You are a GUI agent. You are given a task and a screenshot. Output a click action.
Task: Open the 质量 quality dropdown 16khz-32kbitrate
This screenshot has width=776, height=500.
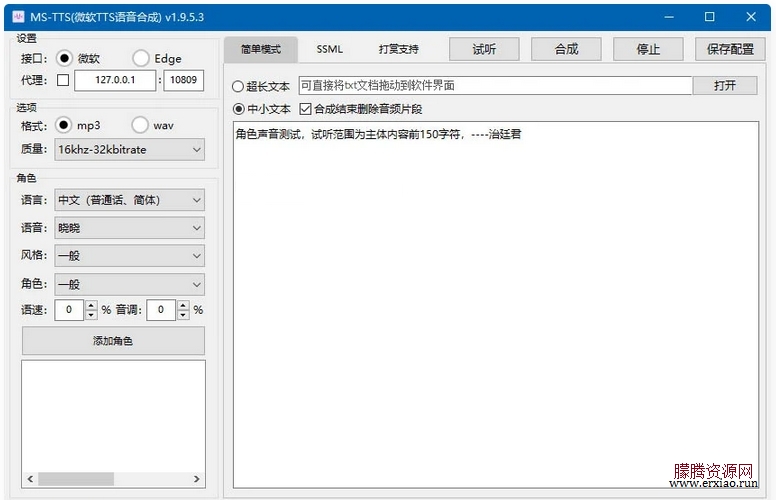click(129, 150)
